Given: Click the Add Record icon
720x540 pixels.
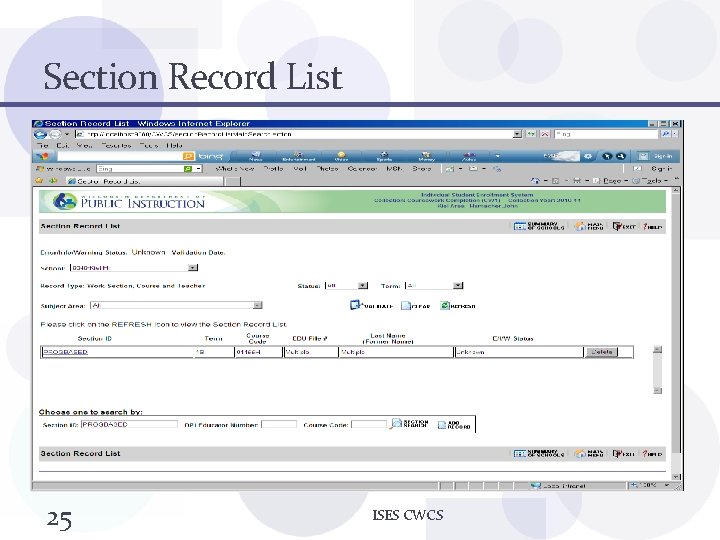Looking at the screenshot, I should tap(454, 425).
